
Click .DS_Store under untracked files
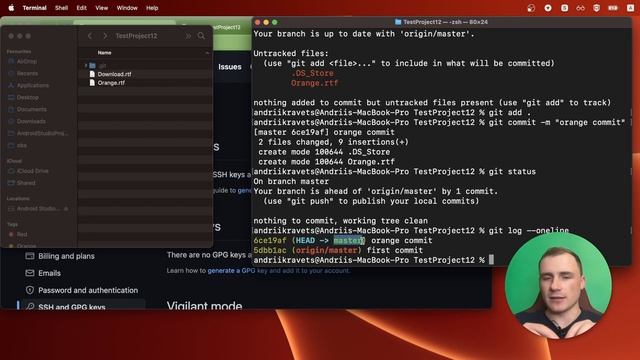click(312, 73)
